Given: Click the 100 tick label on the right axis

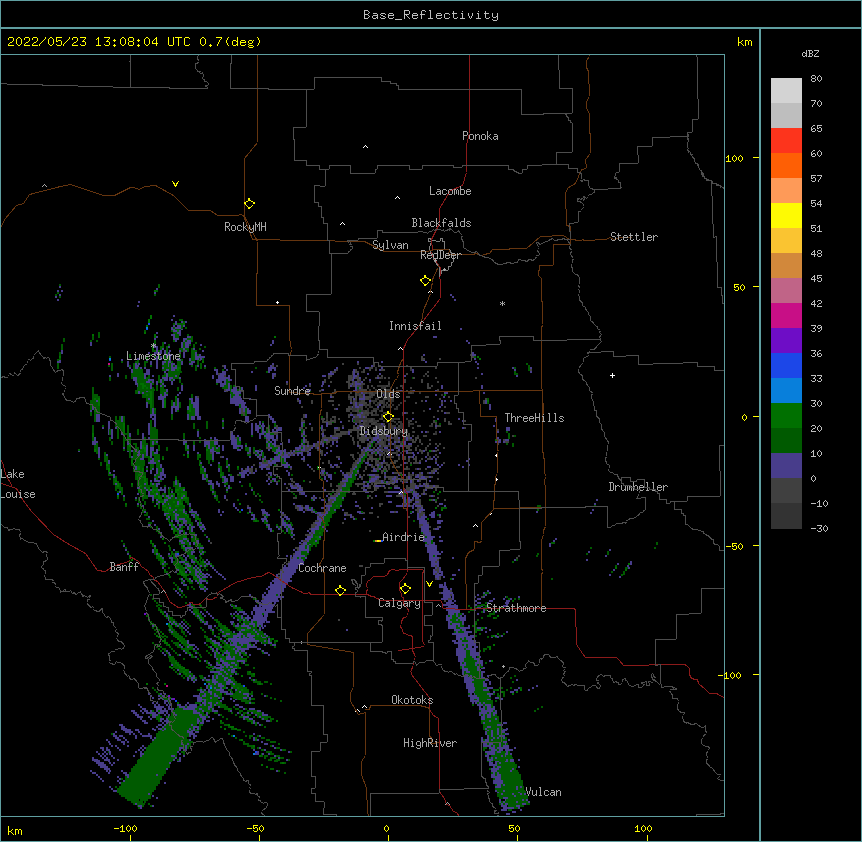Looking at the screenshot, I should tap(734, 158).
